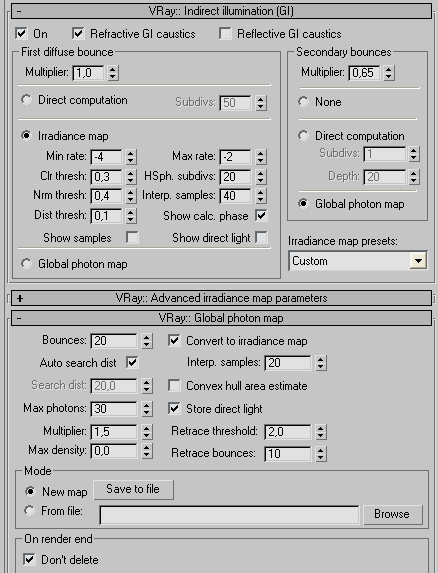Uncheck Don't delete on render end
The image size is (438, 573).
click(29, 559)
